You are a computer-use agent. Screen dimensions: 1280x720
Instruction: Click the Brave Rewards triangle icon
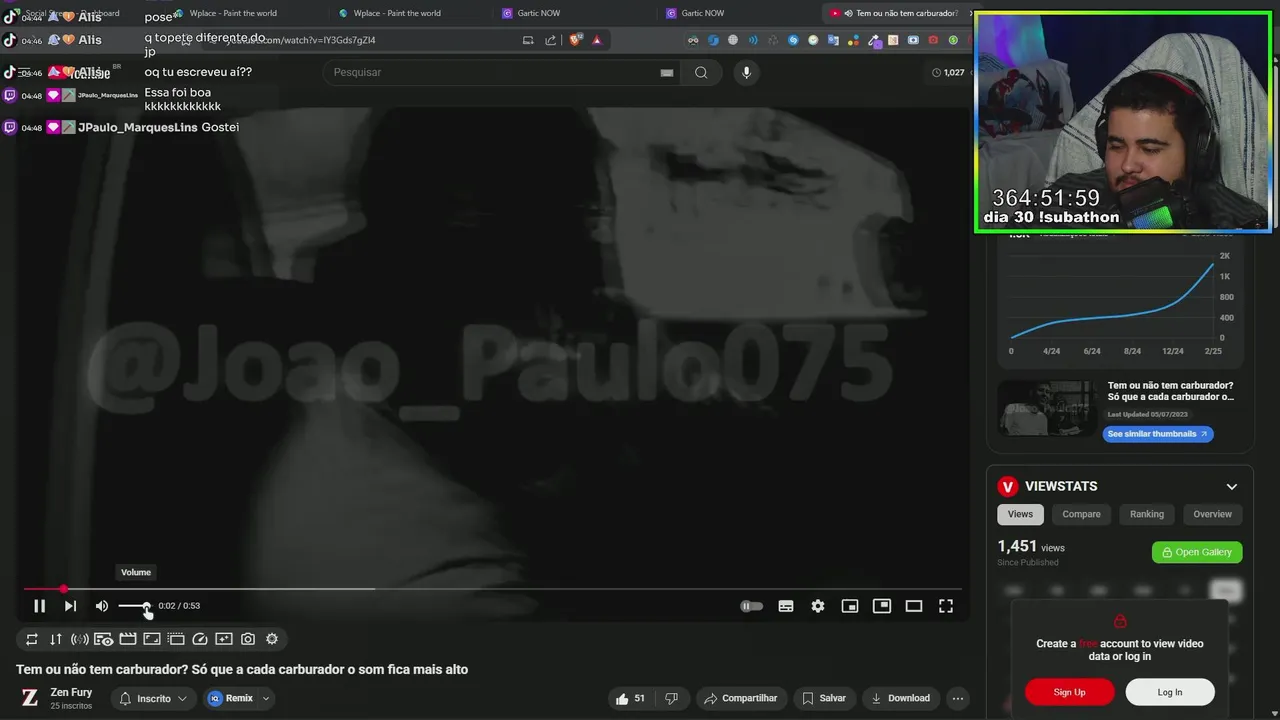597,40
